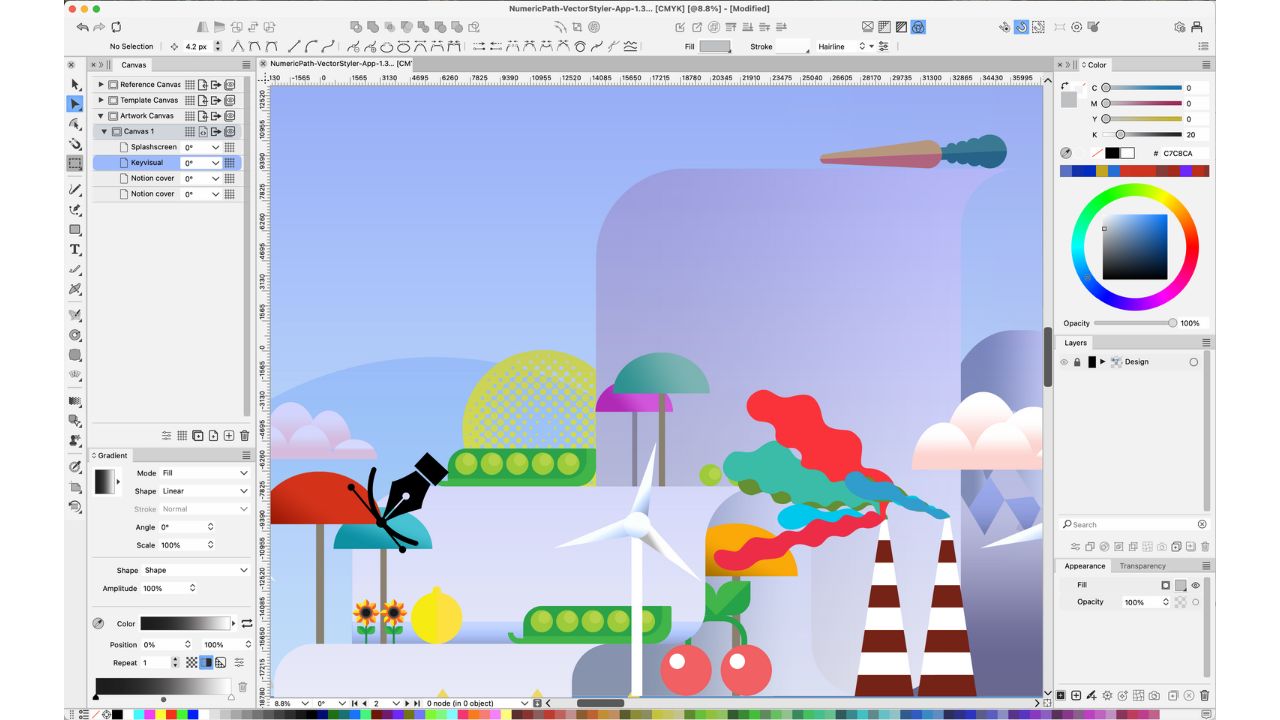Select the Splashscreen artboard in the Canvas list
The width and height of the screenshot is (1280, 720).
coord(153,147)
